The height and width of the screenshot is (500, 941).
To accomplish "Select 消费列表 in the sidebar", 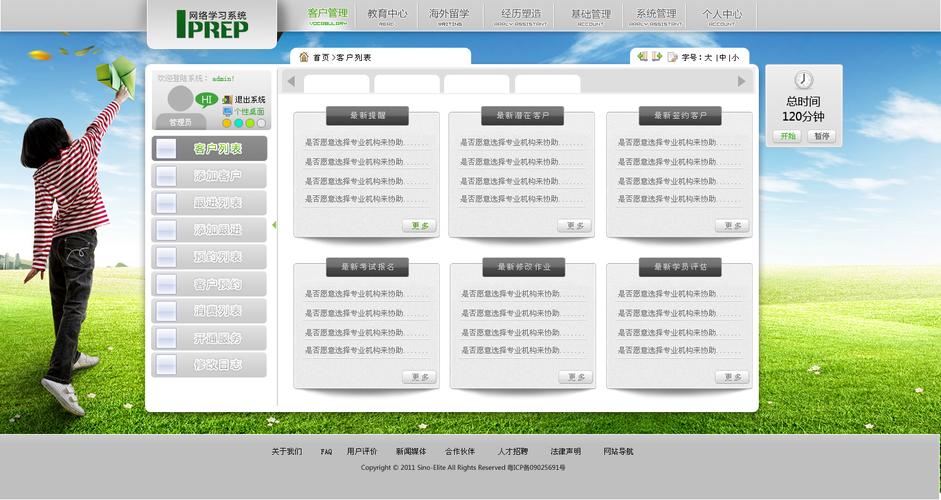I will [209, 311].
